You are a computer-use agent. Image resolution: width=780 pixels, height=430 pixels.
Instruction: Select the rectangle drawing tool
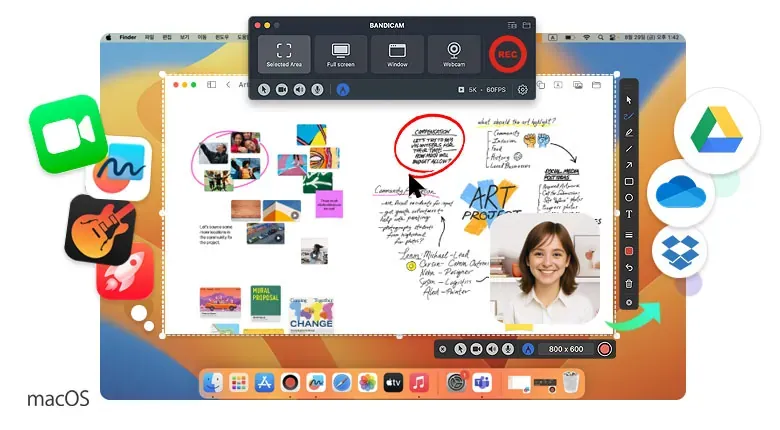coord(629,181)
